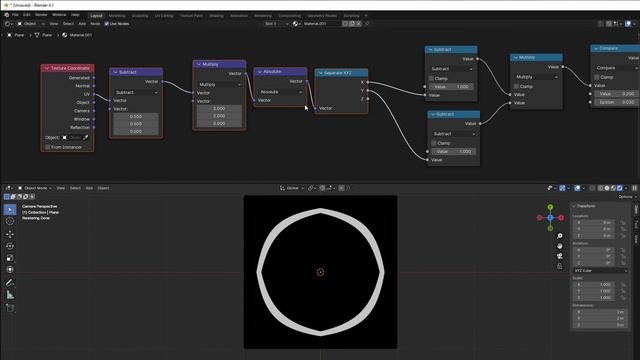Click the zoom magnifier viewport icon

point(560,236)
